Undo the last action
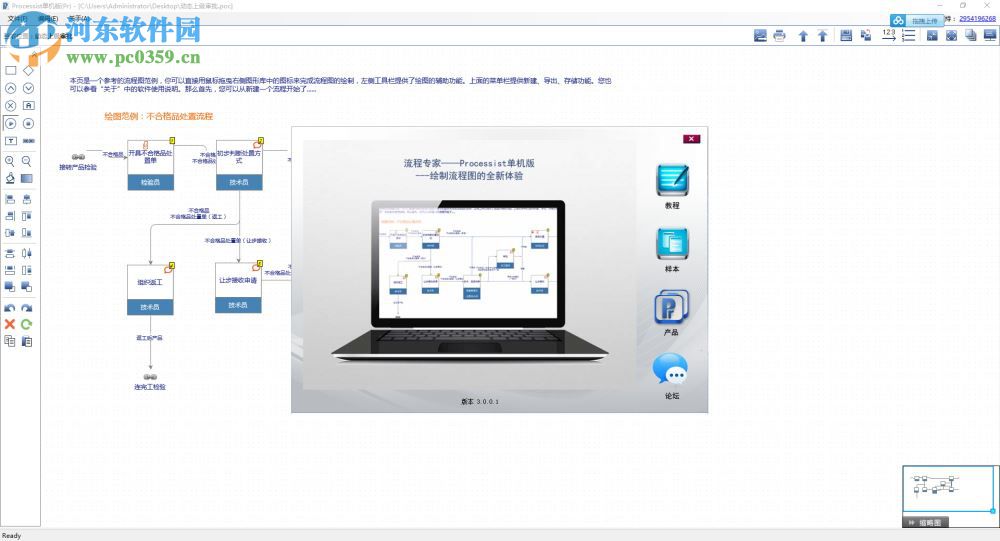 point(10,308)
